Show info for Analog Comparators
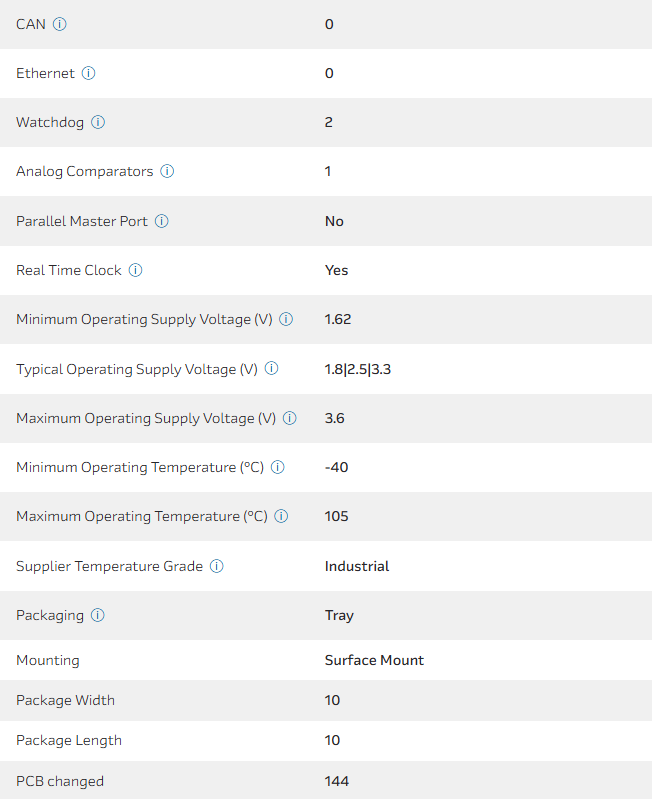 (x=167, y=171)
